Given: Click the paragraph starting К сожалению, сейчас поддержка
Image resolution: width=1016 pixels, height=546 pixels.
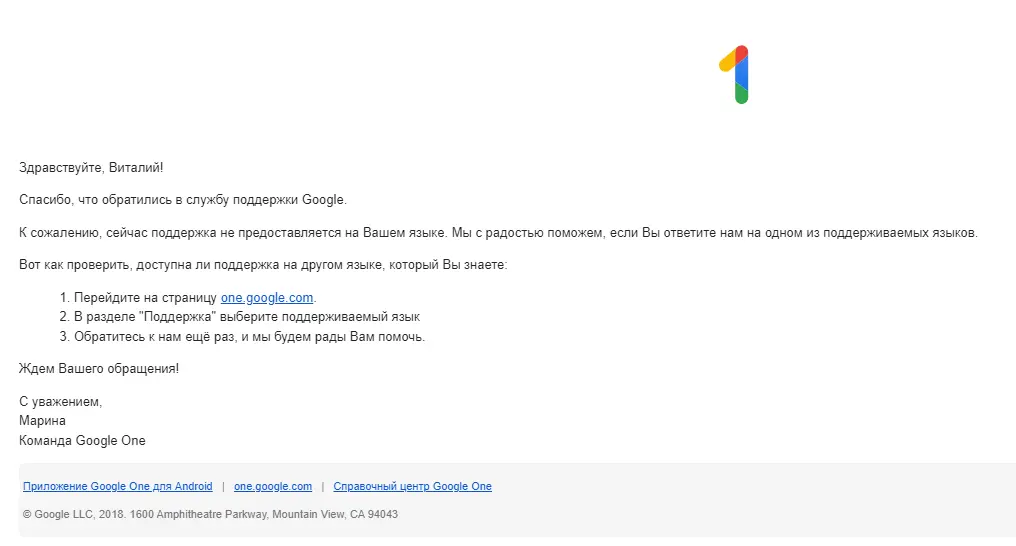Looking at the screenshot, I should 498,233.
